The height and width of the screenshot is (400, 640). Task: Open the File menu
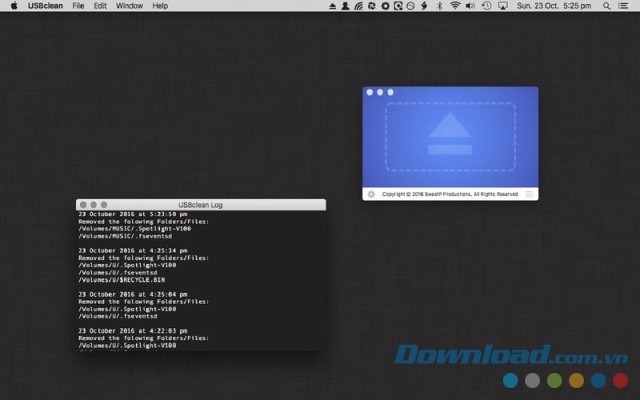(x=78, y=6)
